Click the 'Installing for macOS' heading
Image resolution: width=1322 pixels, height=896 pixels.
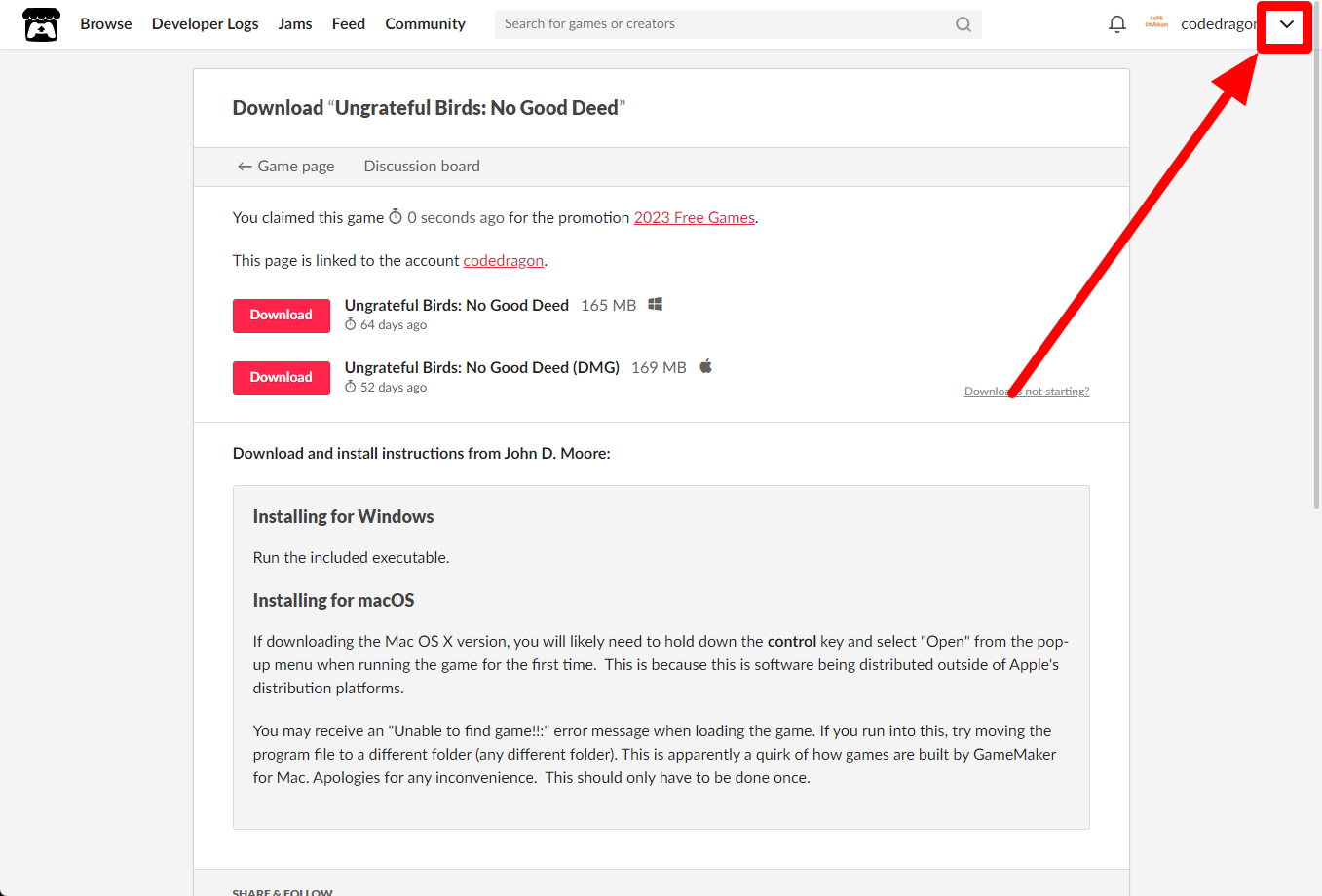[333, 601]
